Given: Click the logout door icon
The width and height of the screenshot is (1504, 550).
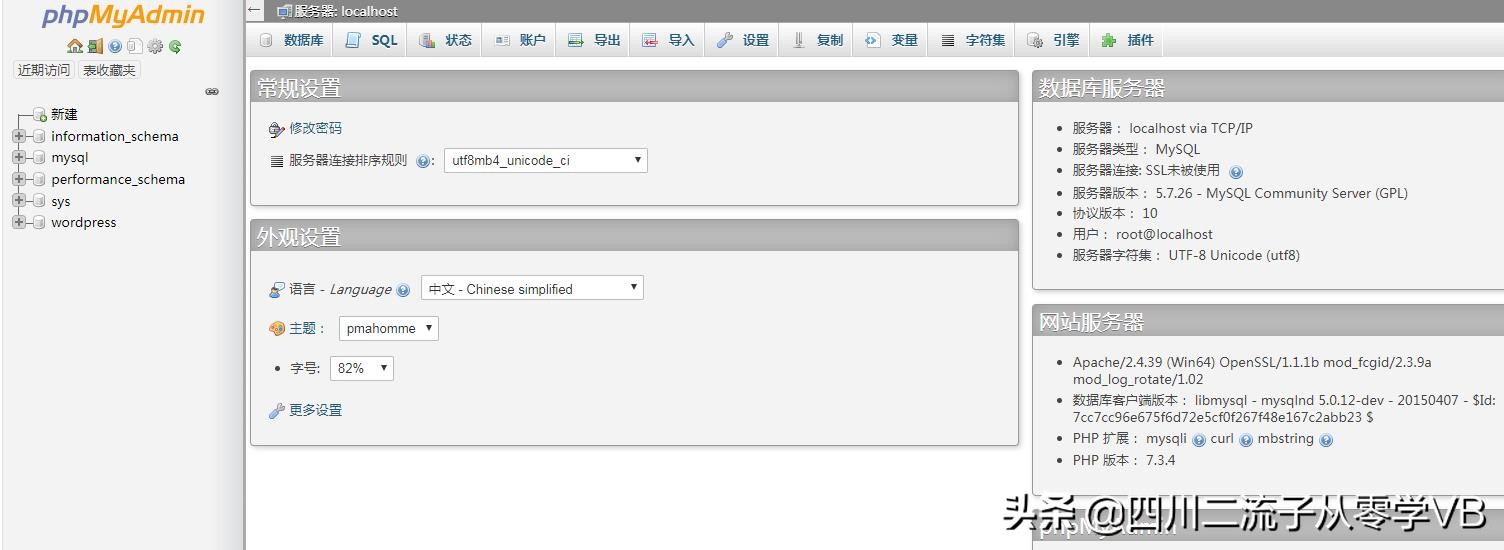Looking at the screenshot, I should [95, 46].
